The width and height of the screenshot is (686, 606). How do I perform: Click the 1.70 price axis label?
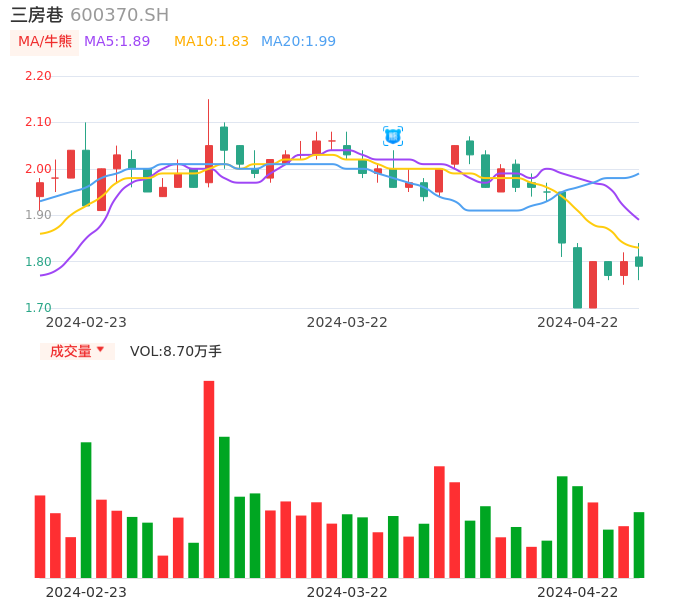[38, 308]
